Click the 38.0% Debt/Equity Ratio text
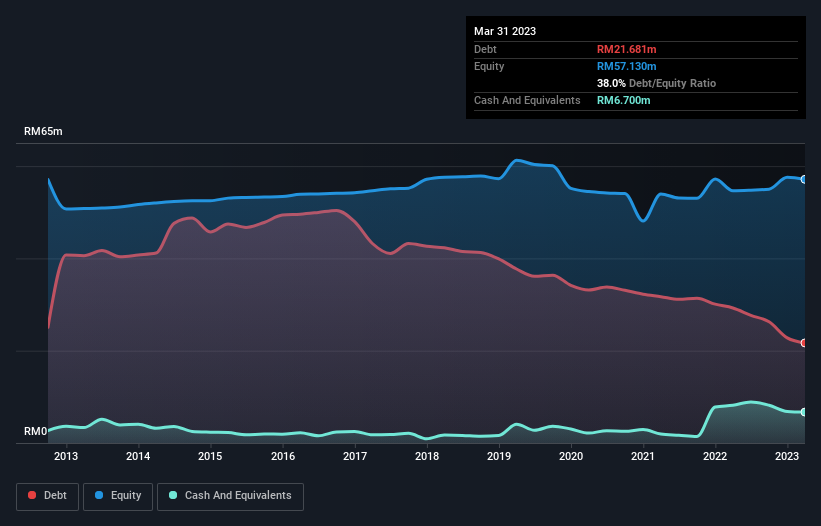 [656, 83]
